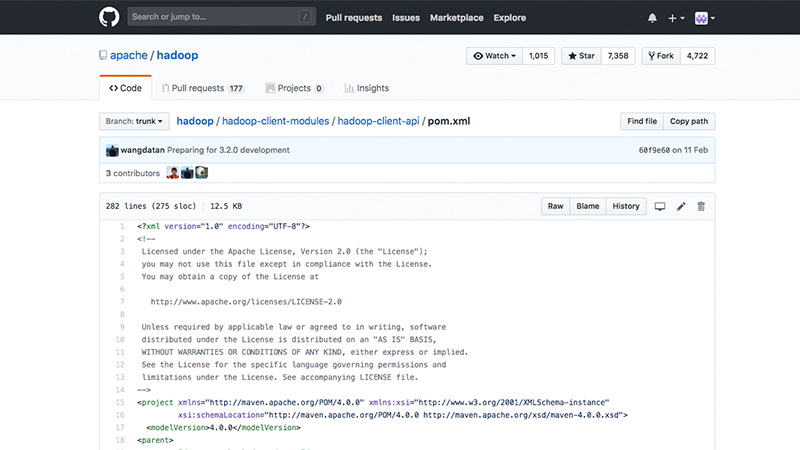View the Raw file
Image resolution: width=800 pixels, height=450 pixels.
point(555,206)
